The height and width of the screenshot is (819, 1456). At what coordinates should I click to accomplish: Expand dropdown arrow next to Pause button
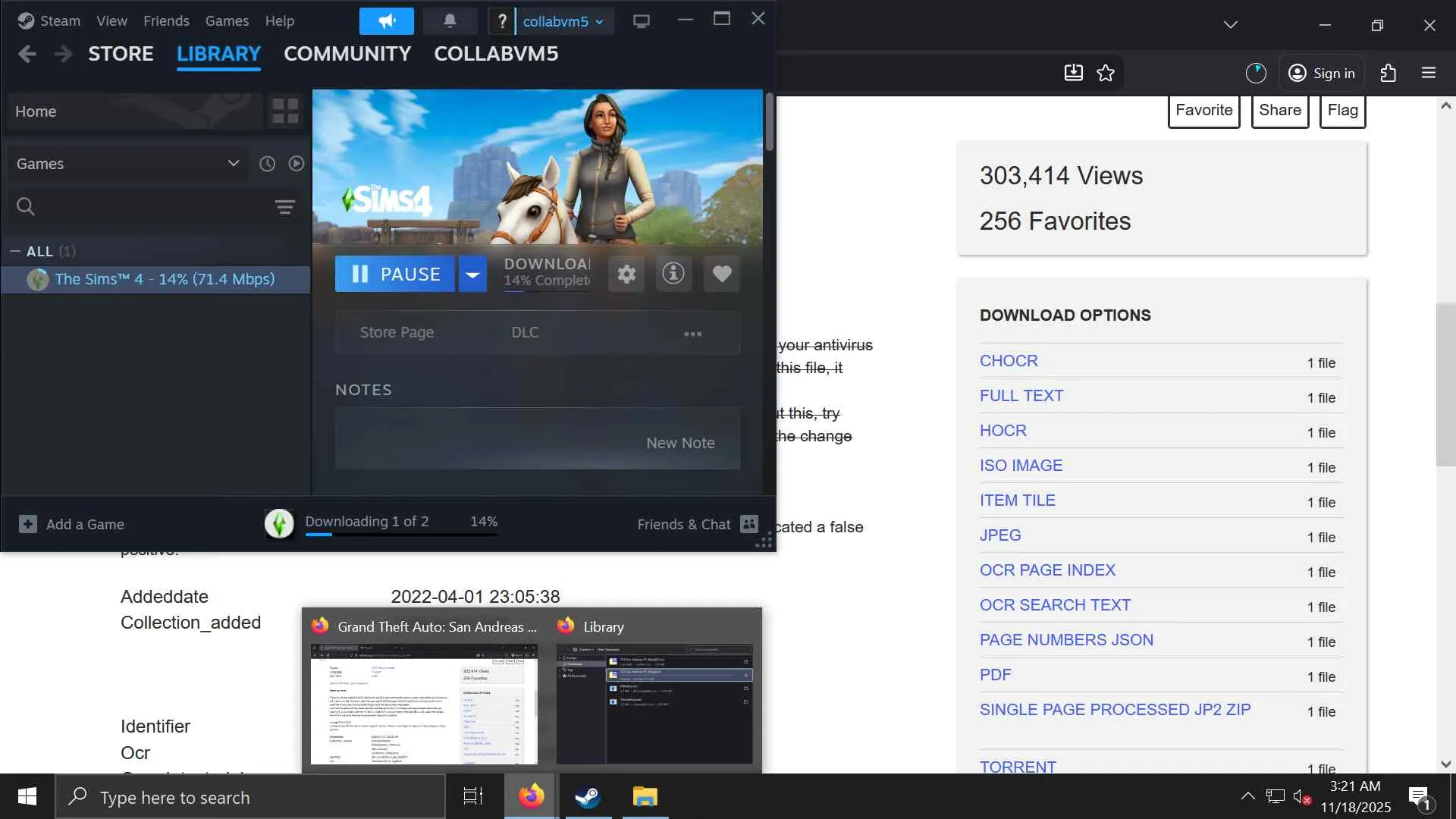click(472, 274)
